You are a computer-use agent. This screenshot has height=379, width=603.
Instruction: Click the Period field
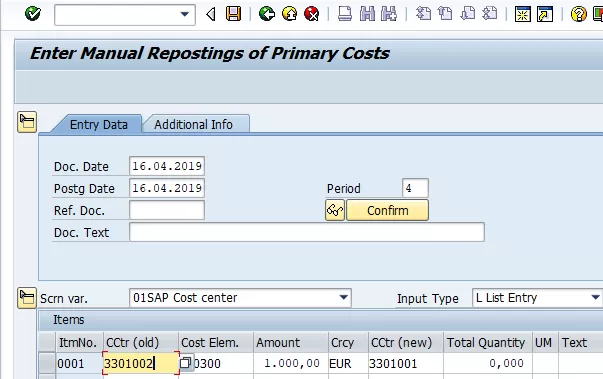[x=415, y=188]
